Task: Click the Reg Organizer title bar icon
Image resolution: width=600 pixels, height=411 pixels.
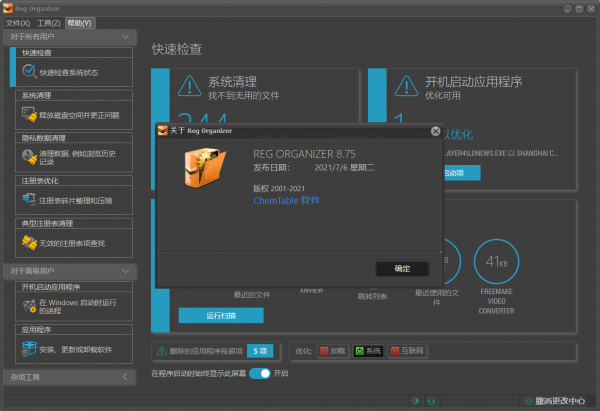Action: [x=8, y=8]
